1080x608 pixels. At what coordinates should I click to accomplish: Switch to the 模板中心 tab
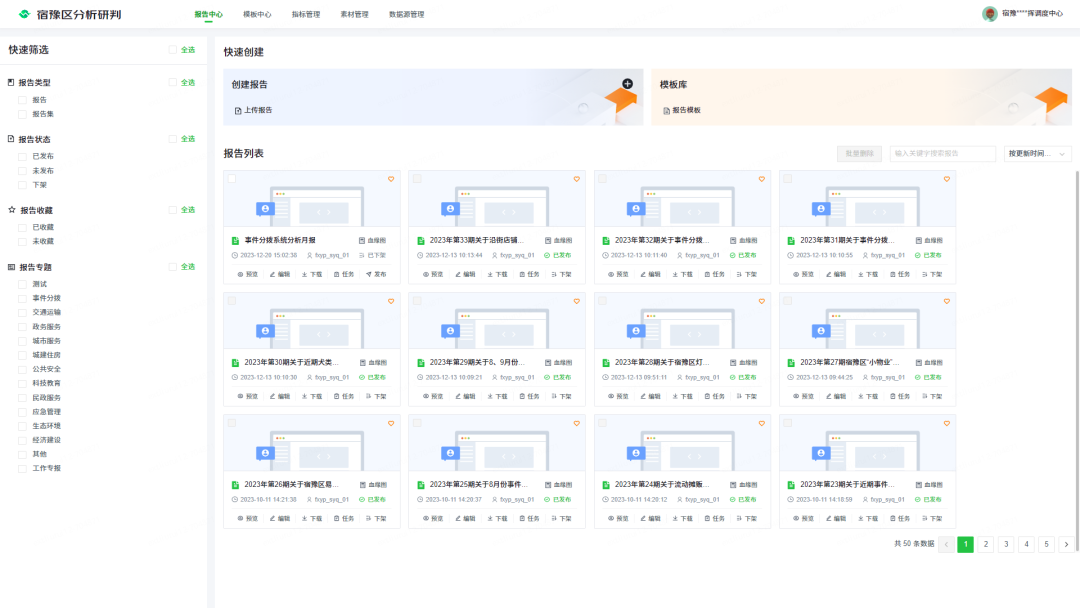[257, 15]
